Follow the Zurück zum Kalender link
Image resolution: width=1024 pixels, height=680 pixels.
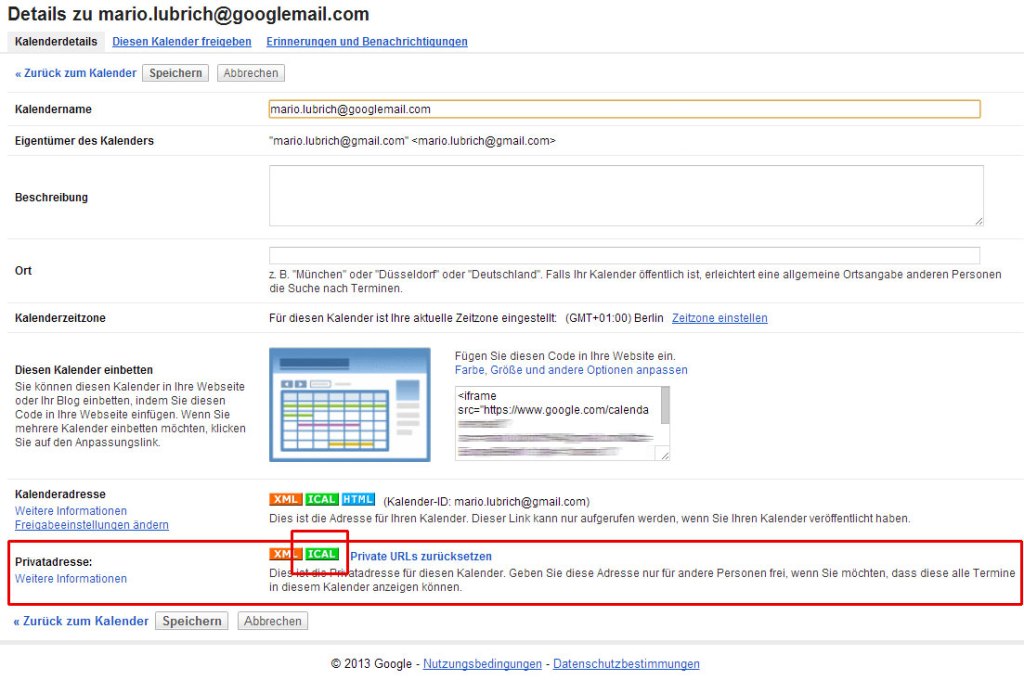click(74, 73)
